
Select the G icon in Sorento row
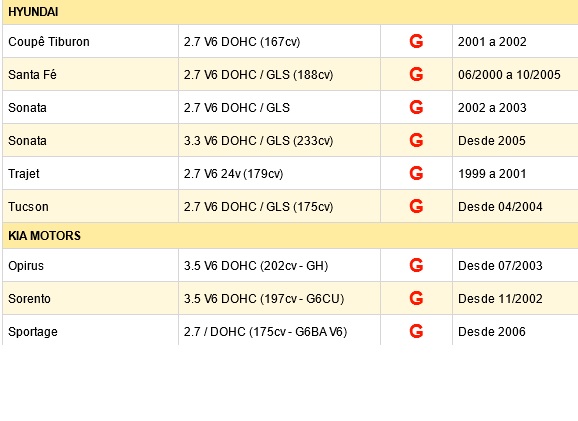416,298
